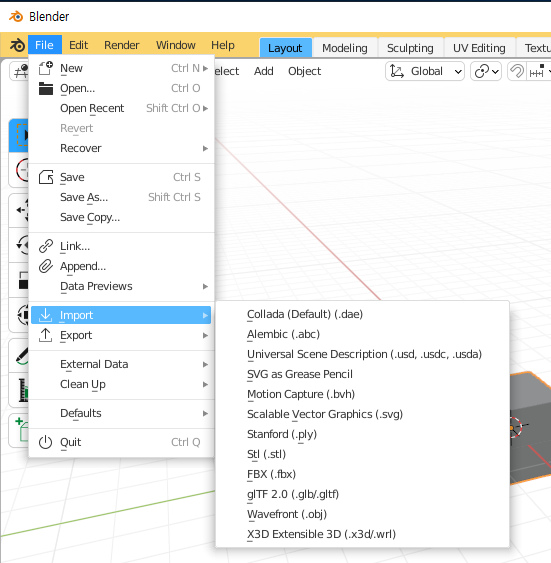The image size is (551, 563).
Task: Expand the External Data submenu
Action: click(x=205, y=364)
